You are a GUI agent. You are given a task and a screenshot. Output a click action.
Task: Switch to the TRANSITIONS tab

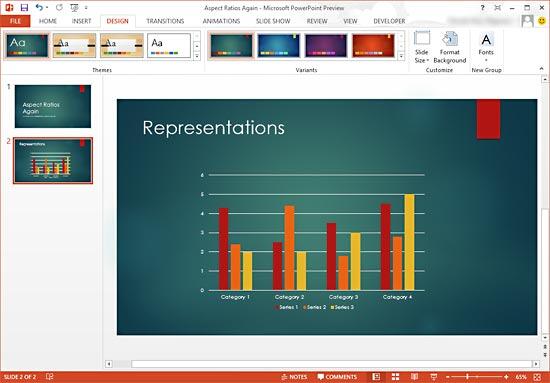click(165, 21)
